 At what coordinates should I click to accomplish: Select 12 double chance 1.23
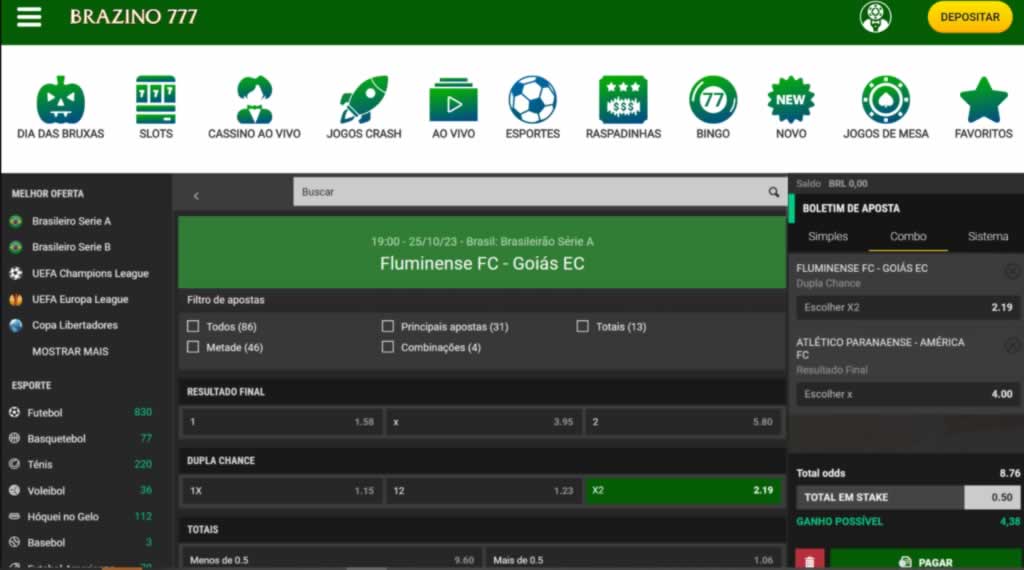[483, 490]
